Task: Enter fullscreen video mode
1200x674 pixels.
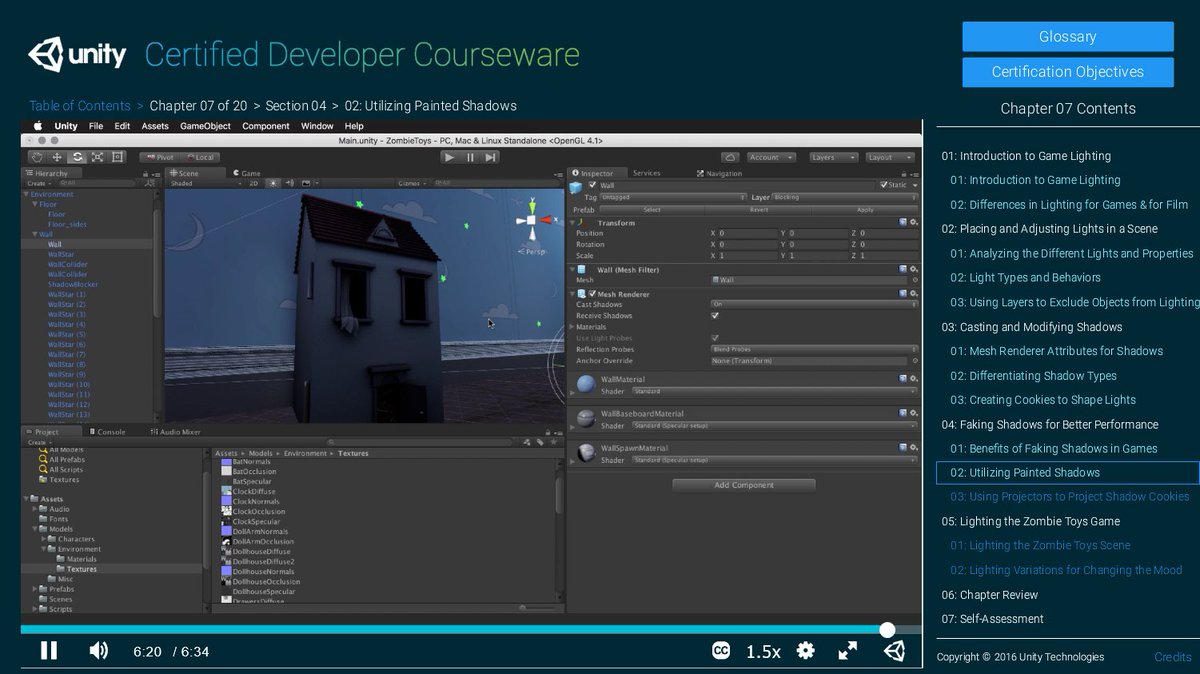Action: 848,651
